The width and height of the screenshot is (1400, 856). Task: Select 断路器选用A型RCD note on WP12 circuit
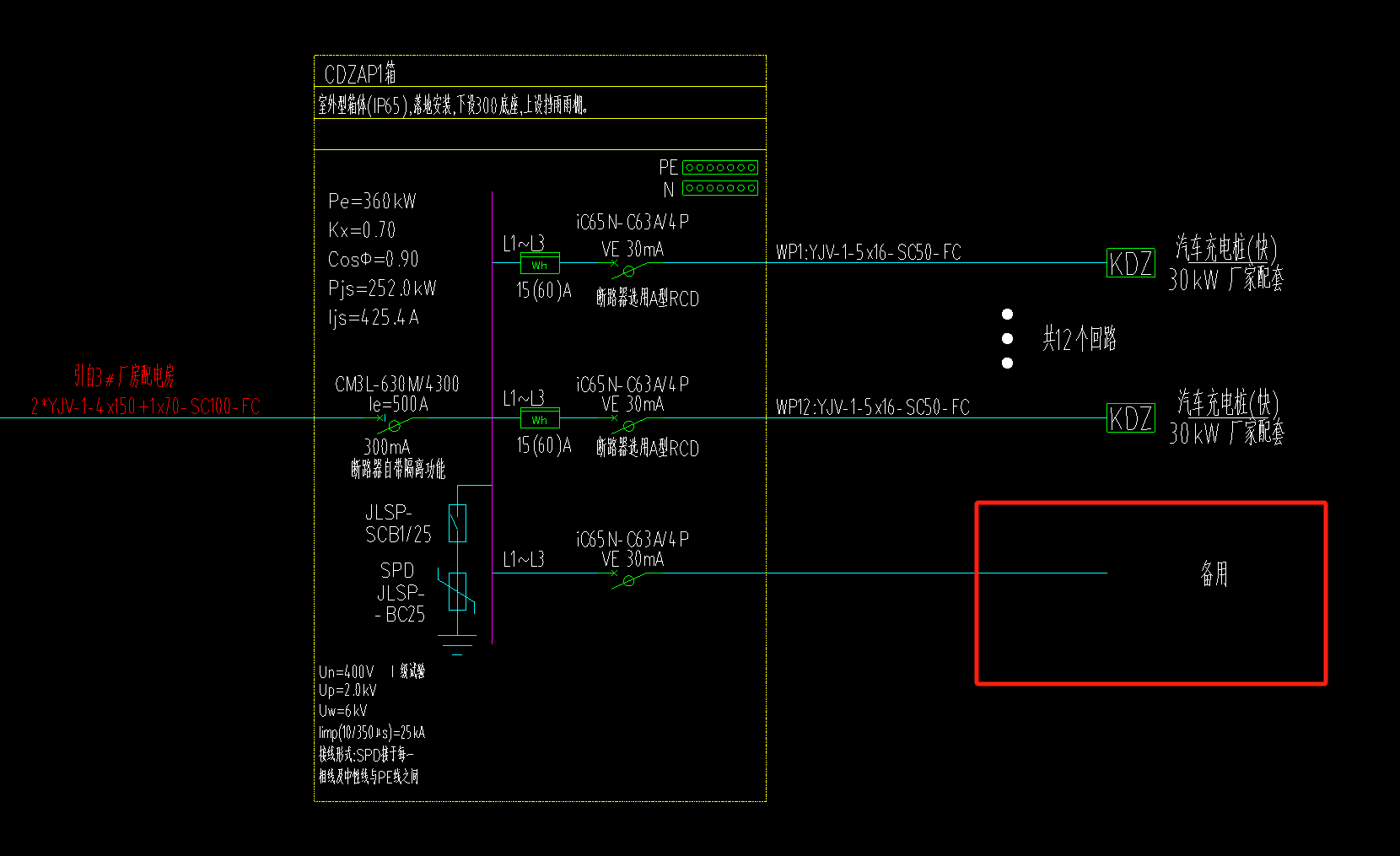[648, 448]
